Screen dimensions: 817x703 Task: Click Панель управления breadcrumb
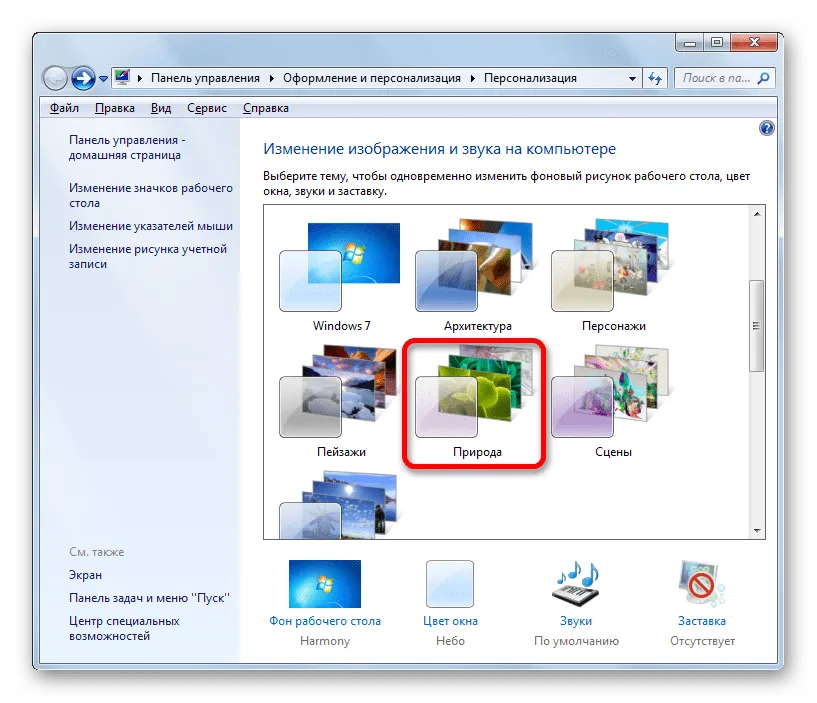pyautogui.click(x=205, y=78)
